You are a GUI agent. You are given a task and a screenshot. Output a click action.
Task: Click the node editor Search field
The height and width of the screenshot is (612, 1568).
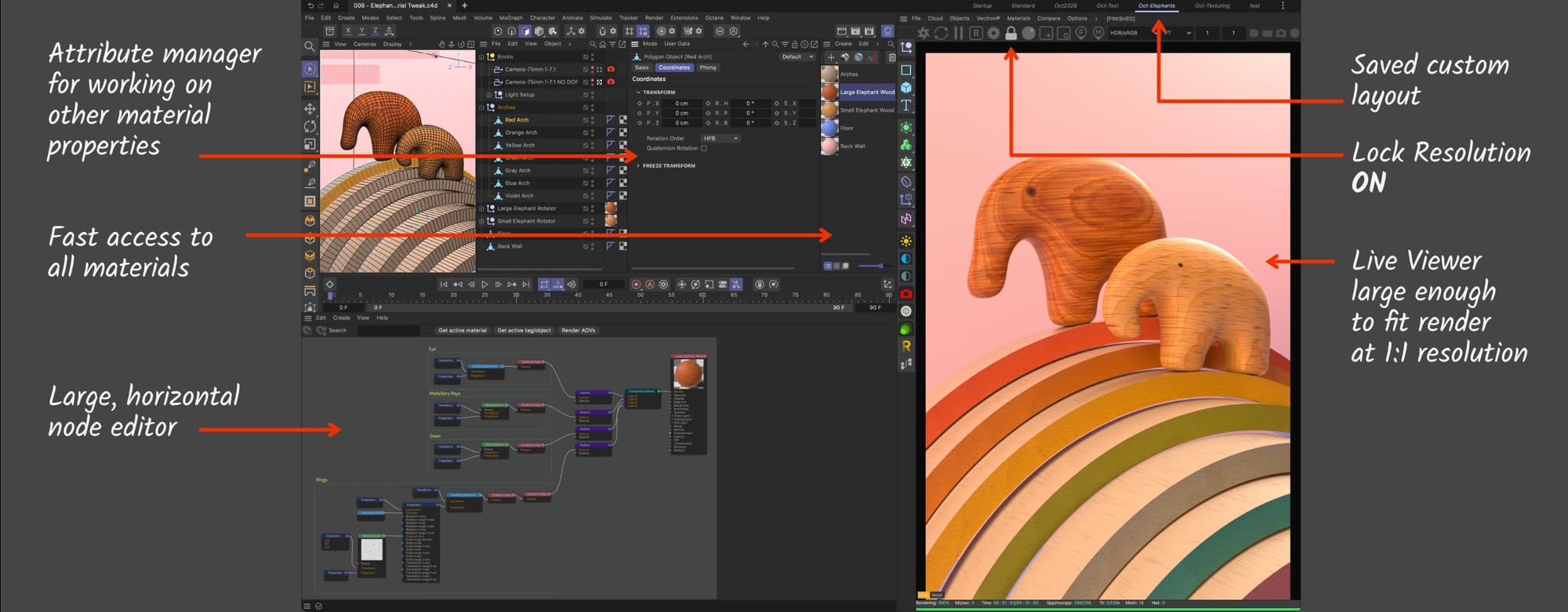click(388, 331)
